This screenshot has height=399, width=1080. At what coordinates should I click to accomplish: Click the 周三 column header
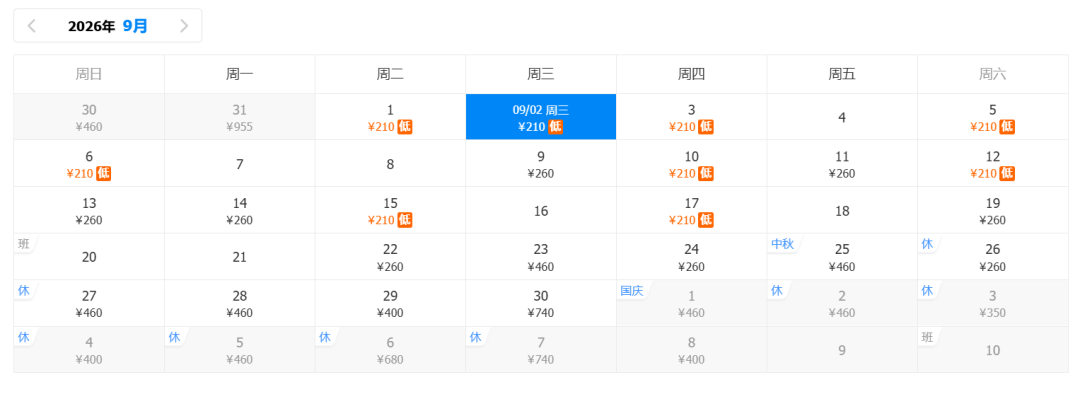tap(541, 74)
